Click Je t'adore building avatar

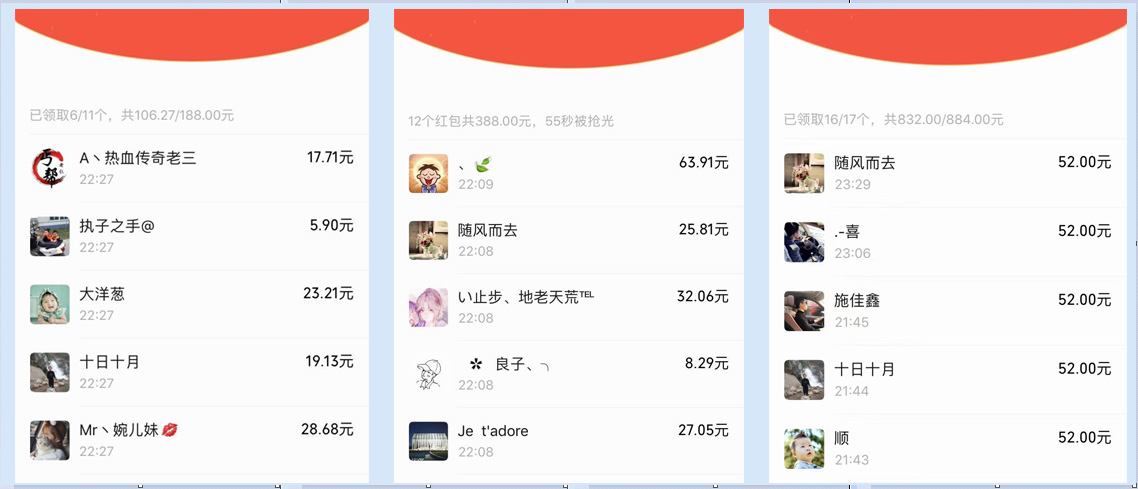(x=428, y=441)
